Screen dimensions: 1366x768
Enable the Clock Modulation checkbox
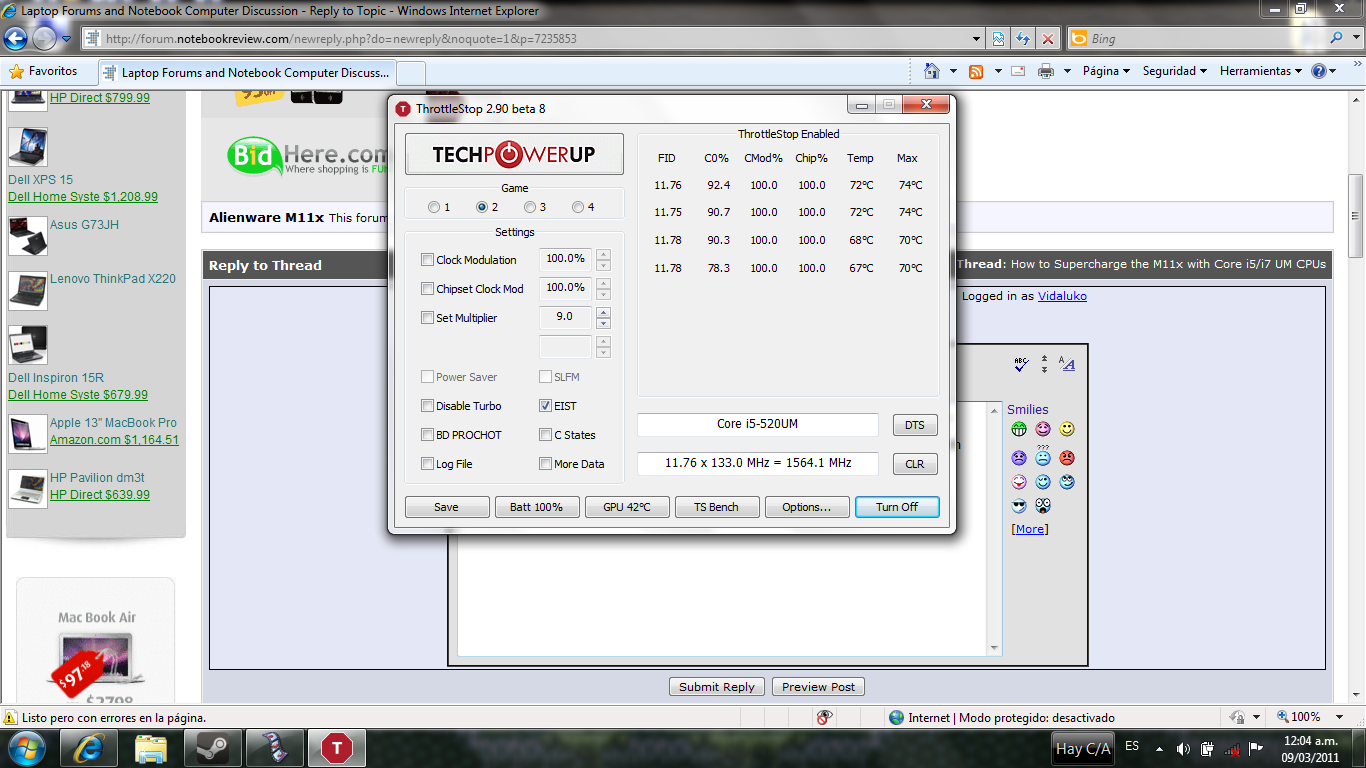428,260
